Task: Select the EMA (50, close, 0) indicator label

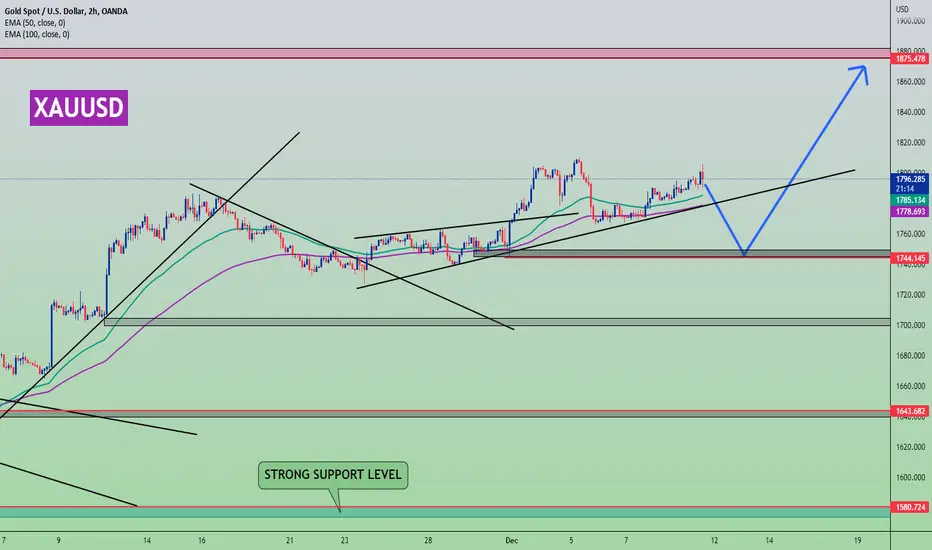Action: (x=35, y=23)
